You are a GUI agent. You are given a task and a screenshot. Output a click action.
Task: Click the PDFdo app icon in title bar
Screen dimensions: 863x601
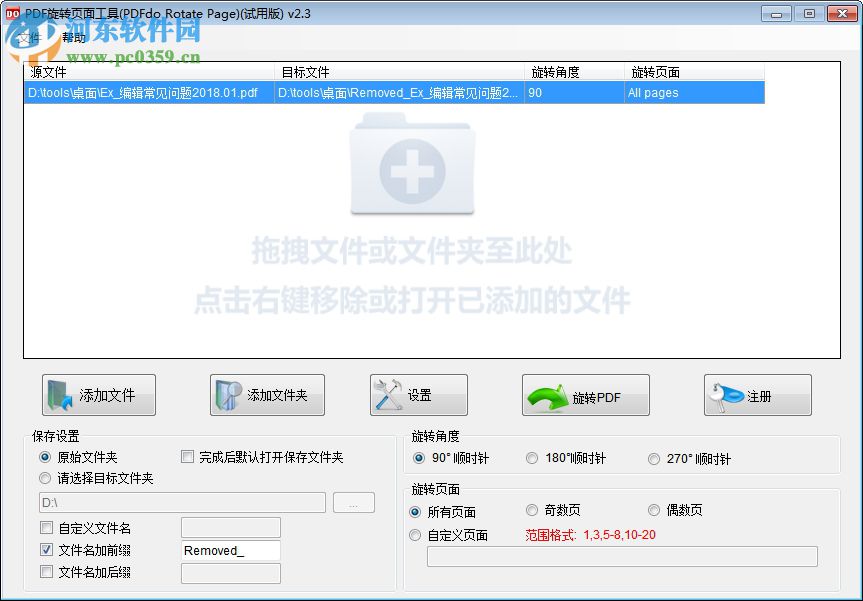14,13
